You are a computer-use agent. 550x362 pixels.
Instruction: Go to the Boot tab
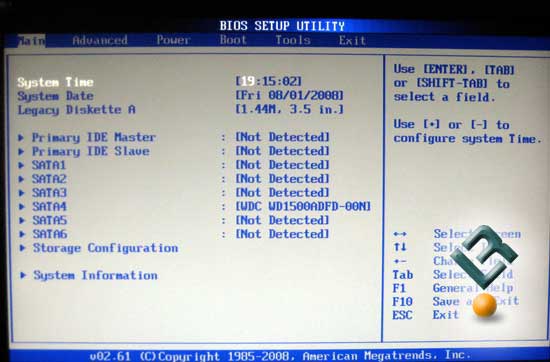pyautogui.click(x=233, y=40)
